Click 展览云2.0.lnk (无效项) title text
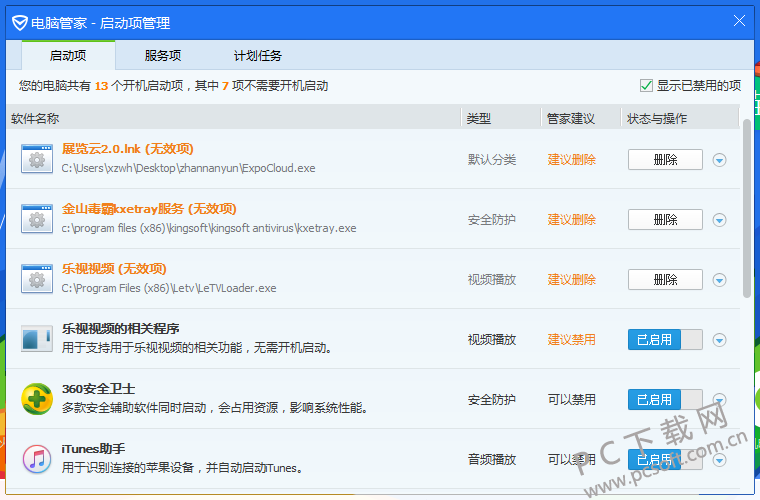This screenshot has height=500, width=760. pos(127,149)
